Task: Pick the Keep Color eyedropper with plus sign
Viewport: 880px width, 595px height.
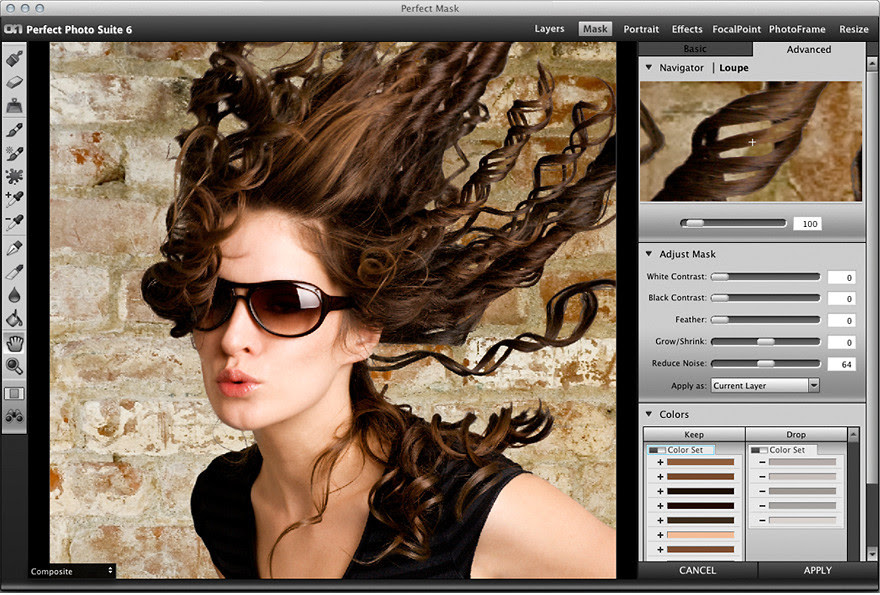Action: 14,199
